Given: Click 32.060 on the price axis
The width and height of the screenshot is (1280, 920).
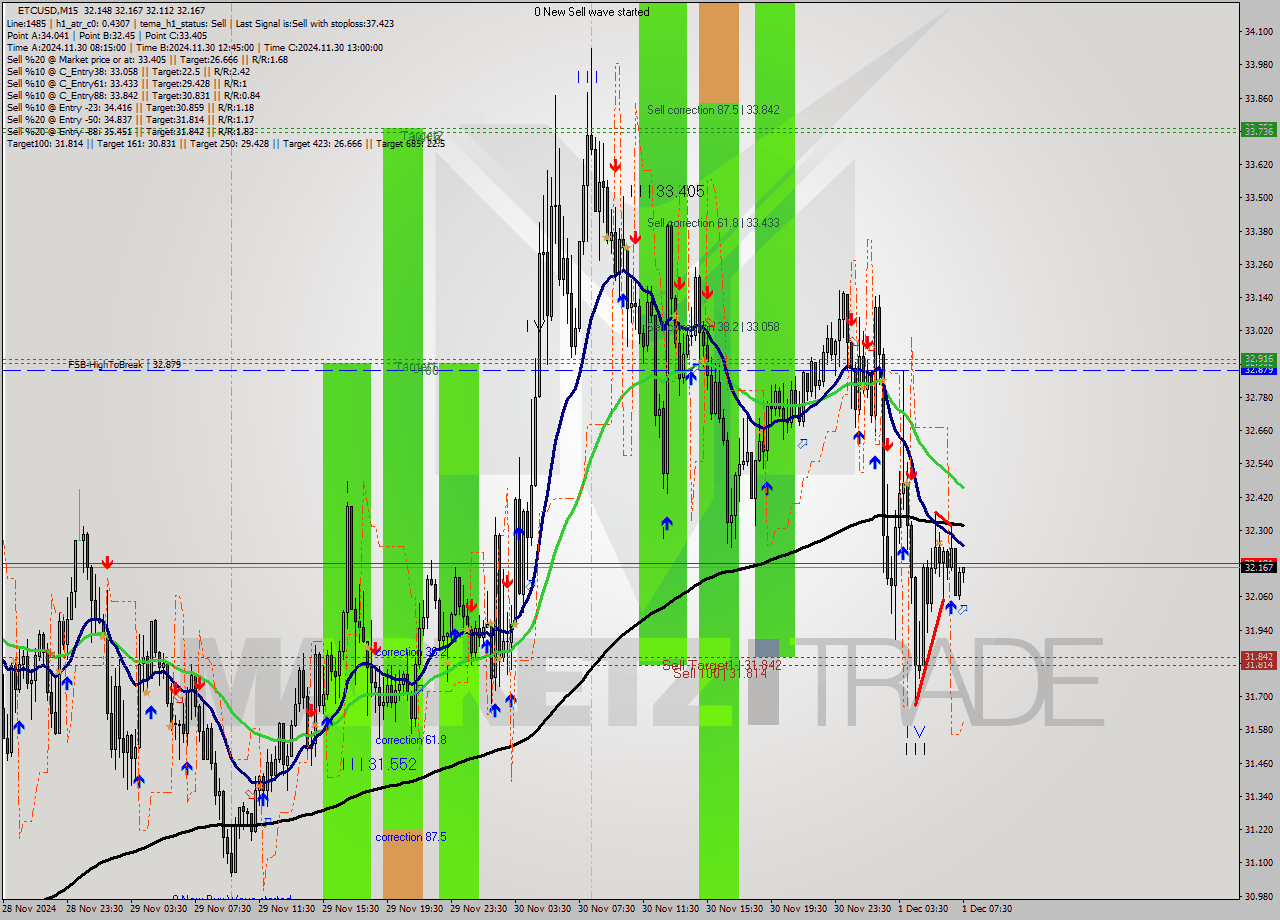Looking at the screenshot, I should [x=1258, y=596].
